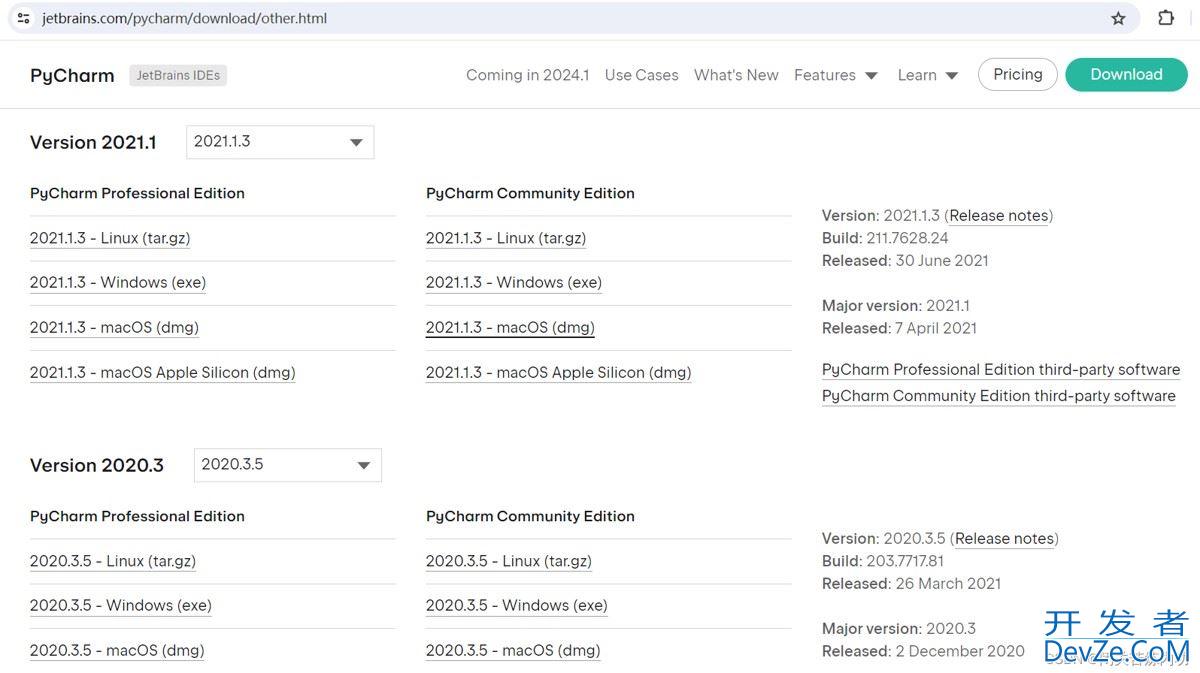
Task: Expand the Learn menu
Action: point(927,75)
